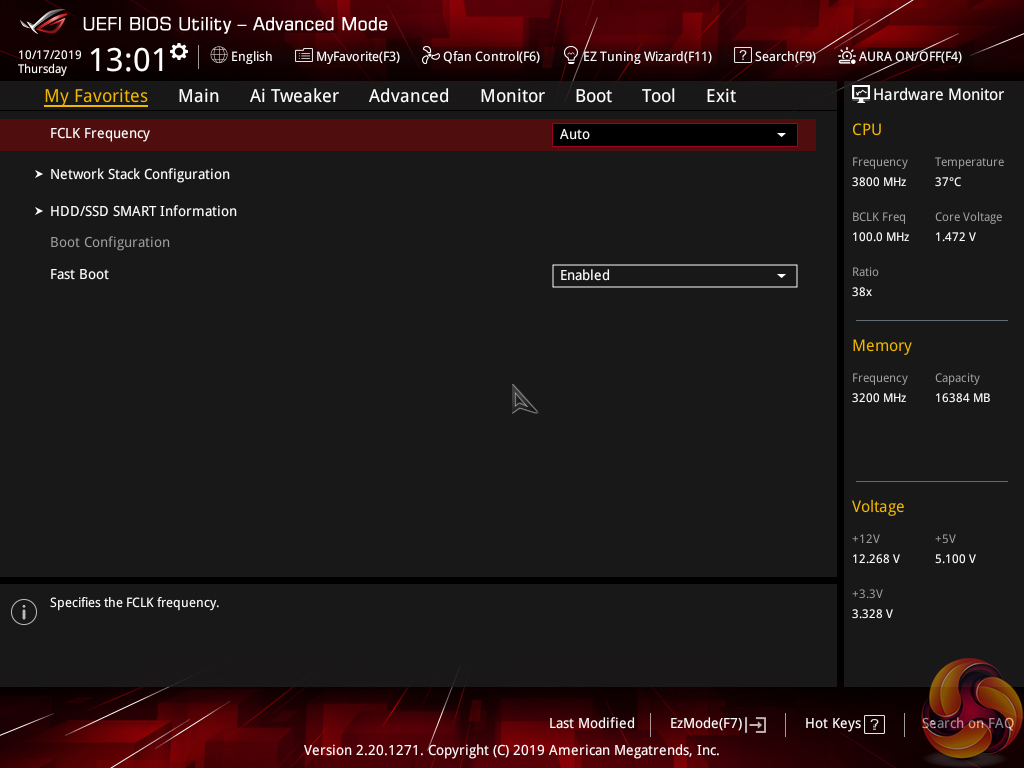Open Qfan Control fan icon
Viewport: 1024px width, 768px height.
(x=430, y=56)
